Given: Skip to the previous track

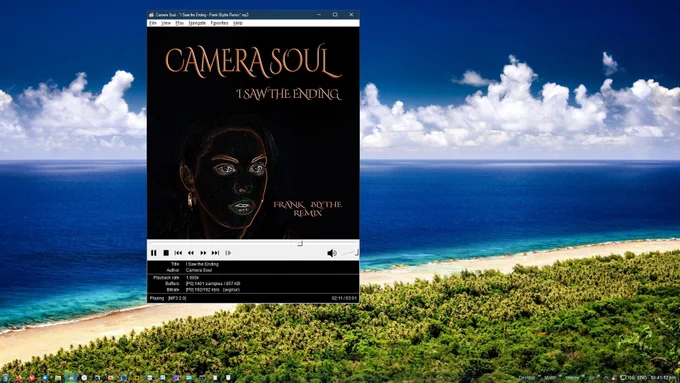Looking at the screenshot, I should pos(178,253).
